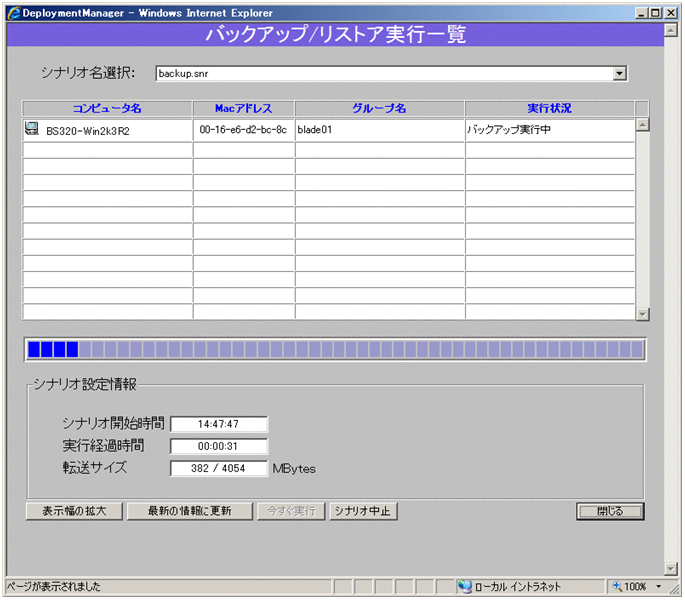Sort by Macアドレス column header
The height and width of the screenshot is (600, 685).
click(x=243, y=108)
